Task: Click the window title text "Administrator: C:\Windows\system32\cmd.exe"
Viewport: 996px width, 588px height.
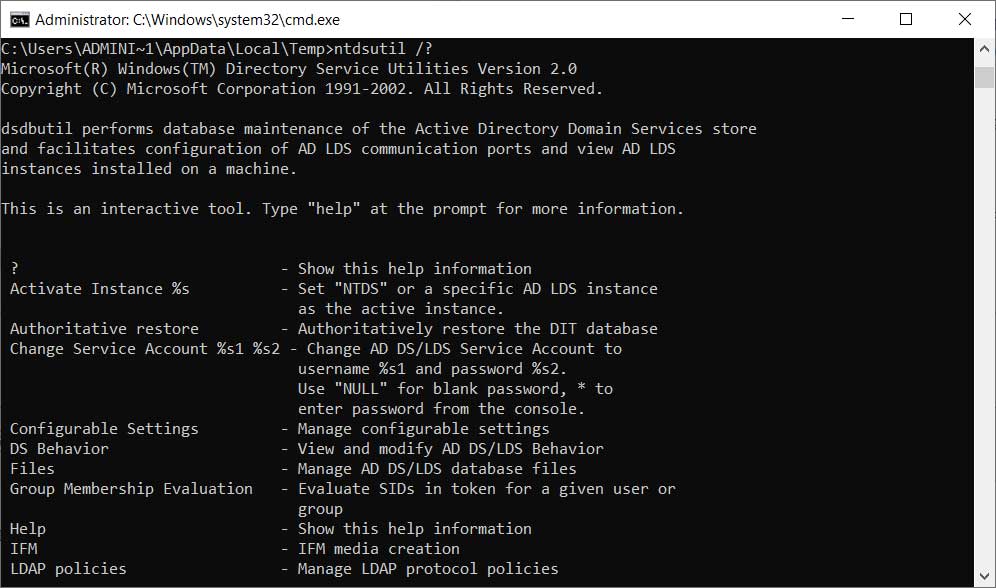Action: pyautogui.click(x=187, y=20)
